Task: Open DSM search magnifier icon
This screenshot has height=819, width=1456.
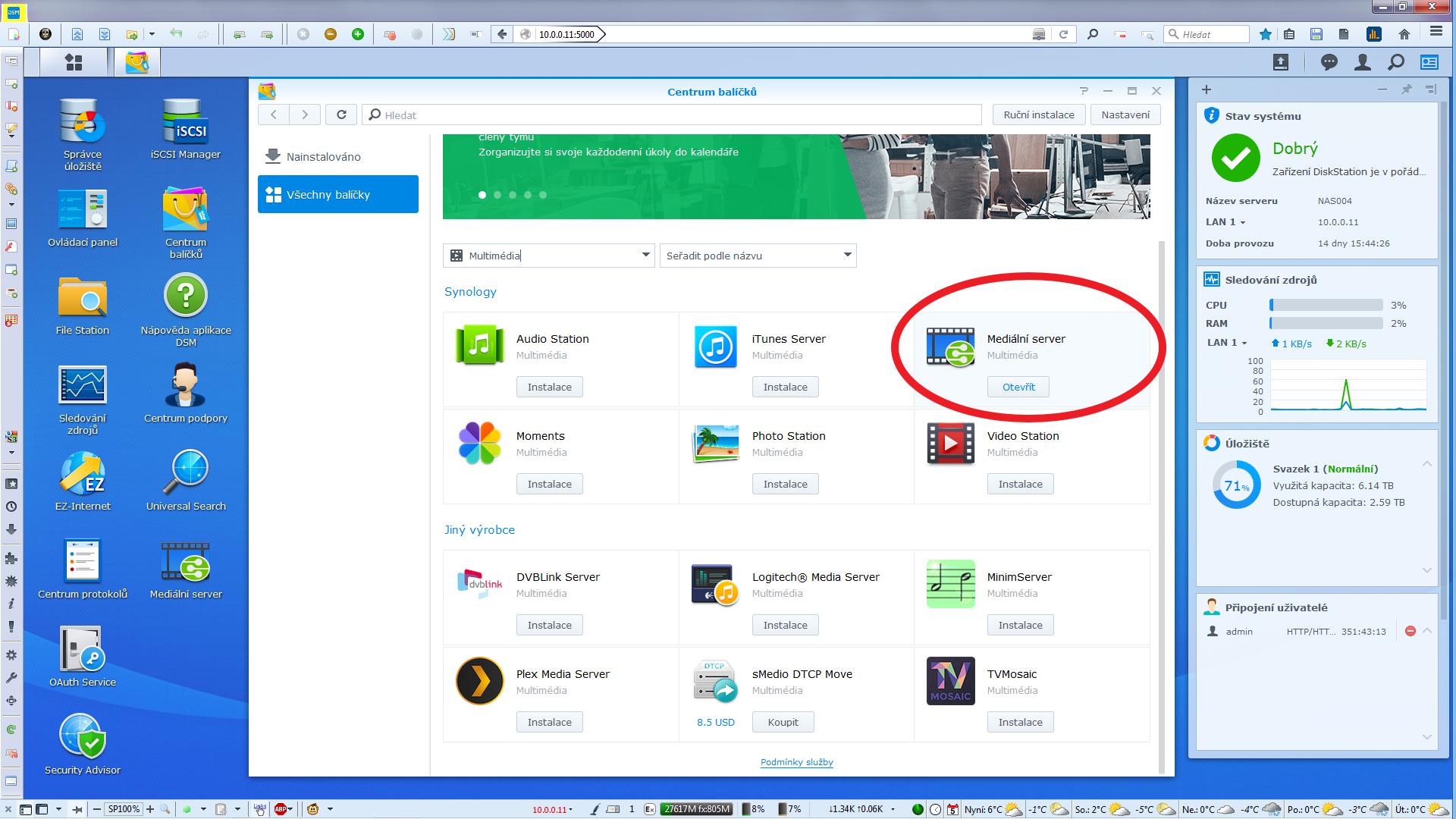Action: coord(1396,62)
